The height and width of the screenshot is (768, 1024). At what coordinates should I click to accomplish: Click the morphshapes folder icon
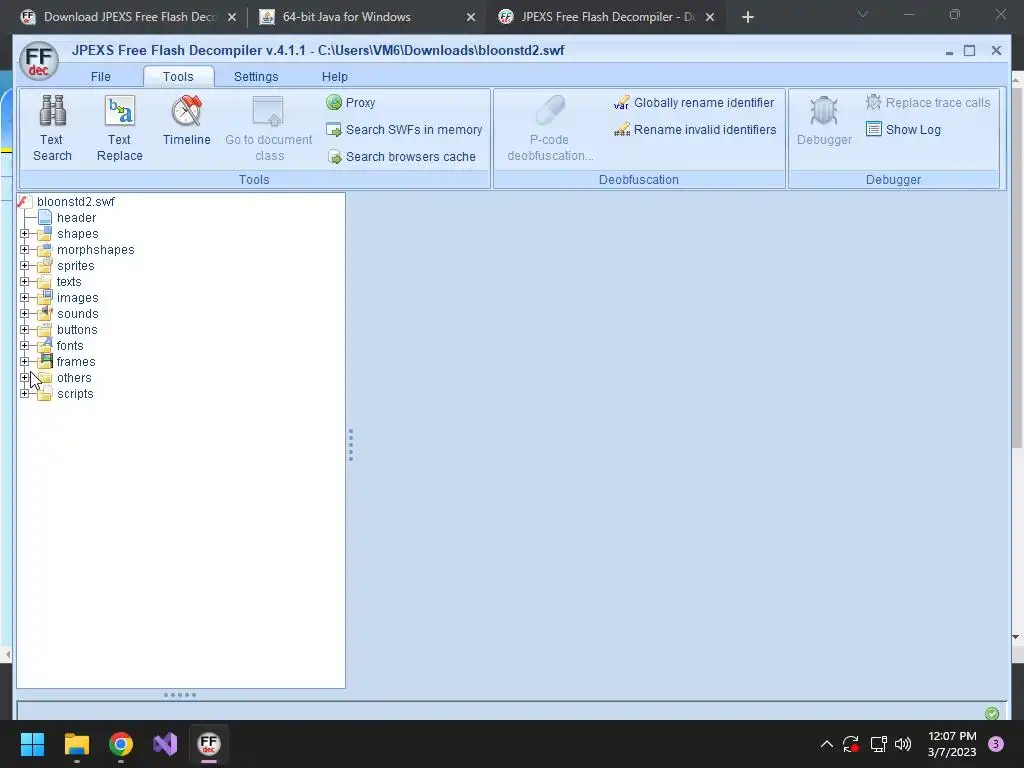click(44, 249)
